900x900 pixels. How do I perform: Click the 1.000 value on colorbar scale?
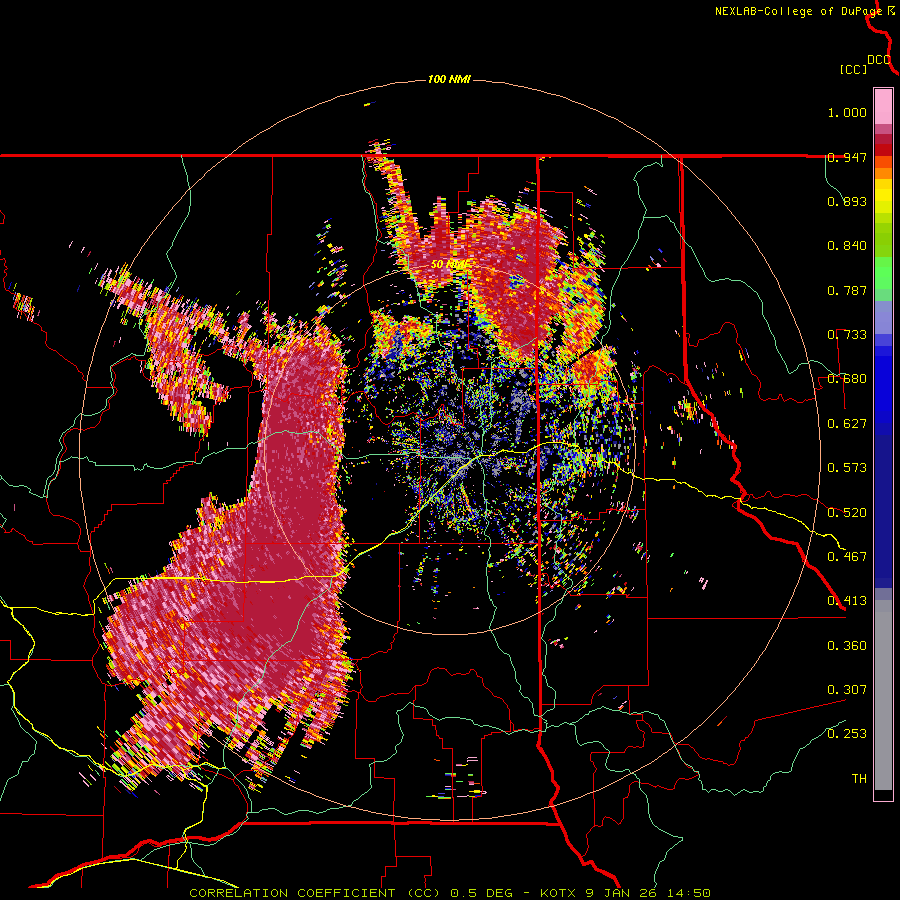point(847,112)
